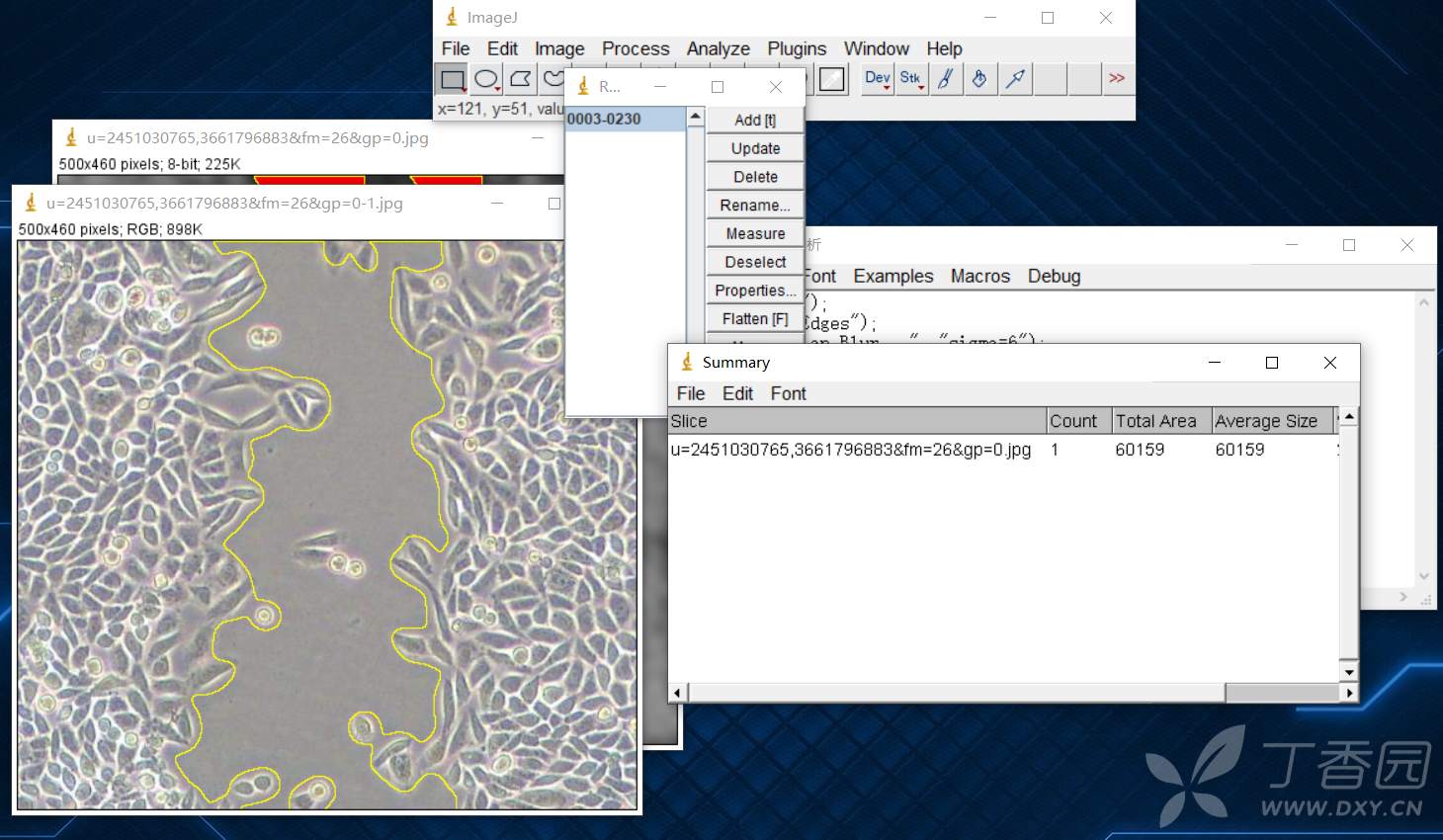This screenshot has width=1443, height=840.
Task: Click Summary horizontal scrollbar right arrow
Action: point(1349,693)
